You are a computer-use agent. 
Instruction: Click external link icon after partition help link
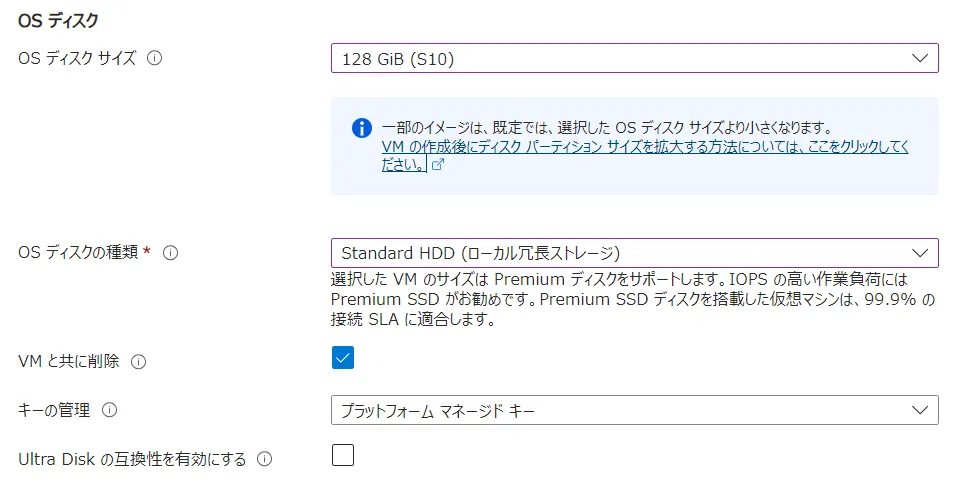(x=437, y=165)
